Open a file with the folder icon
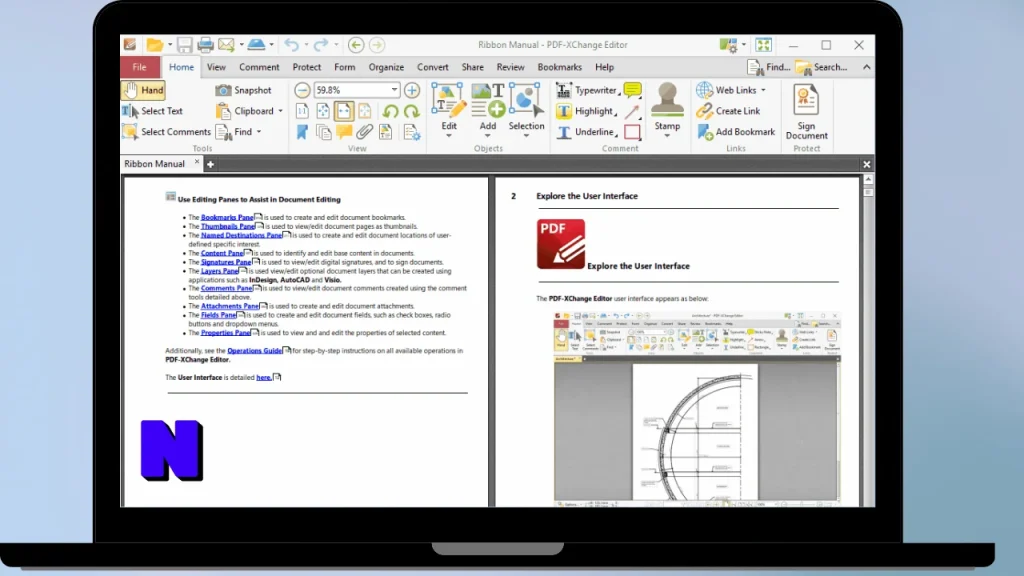1024x576 pixels. 154,44
